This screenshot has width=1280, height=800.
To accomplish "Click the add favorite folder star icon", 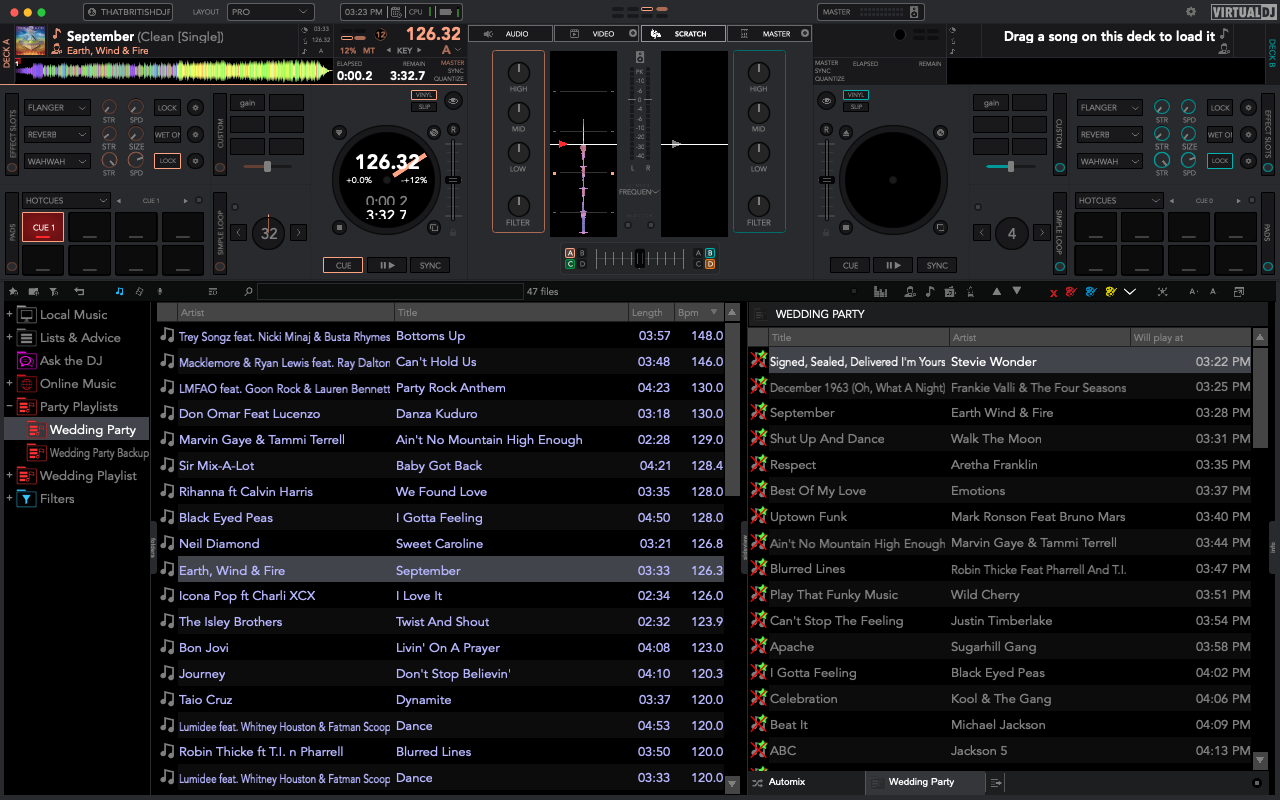I will click(13, 291).
